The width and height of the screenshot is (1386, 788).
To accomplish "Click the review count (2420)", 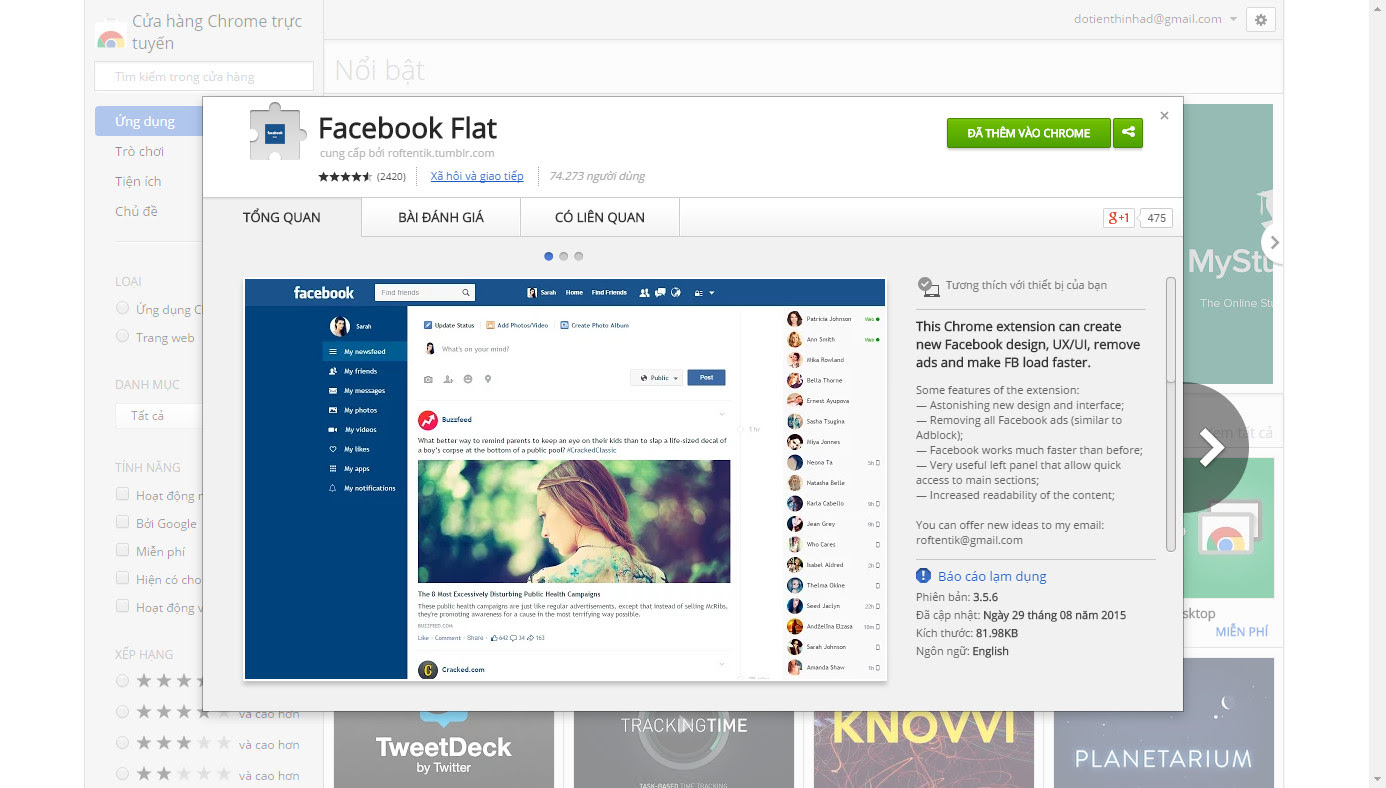I will (x=391, y=176).
